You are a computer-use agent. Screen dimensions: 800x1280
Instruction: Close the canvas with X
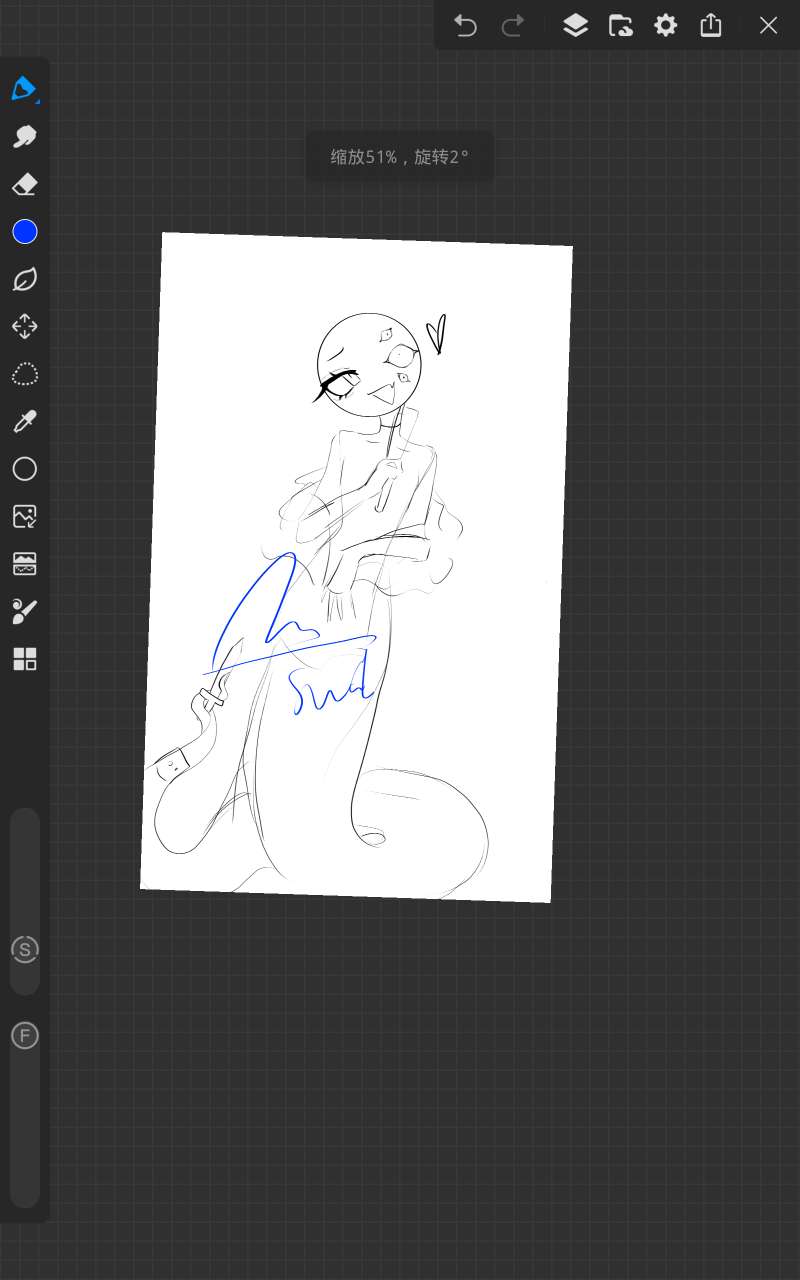768,25
